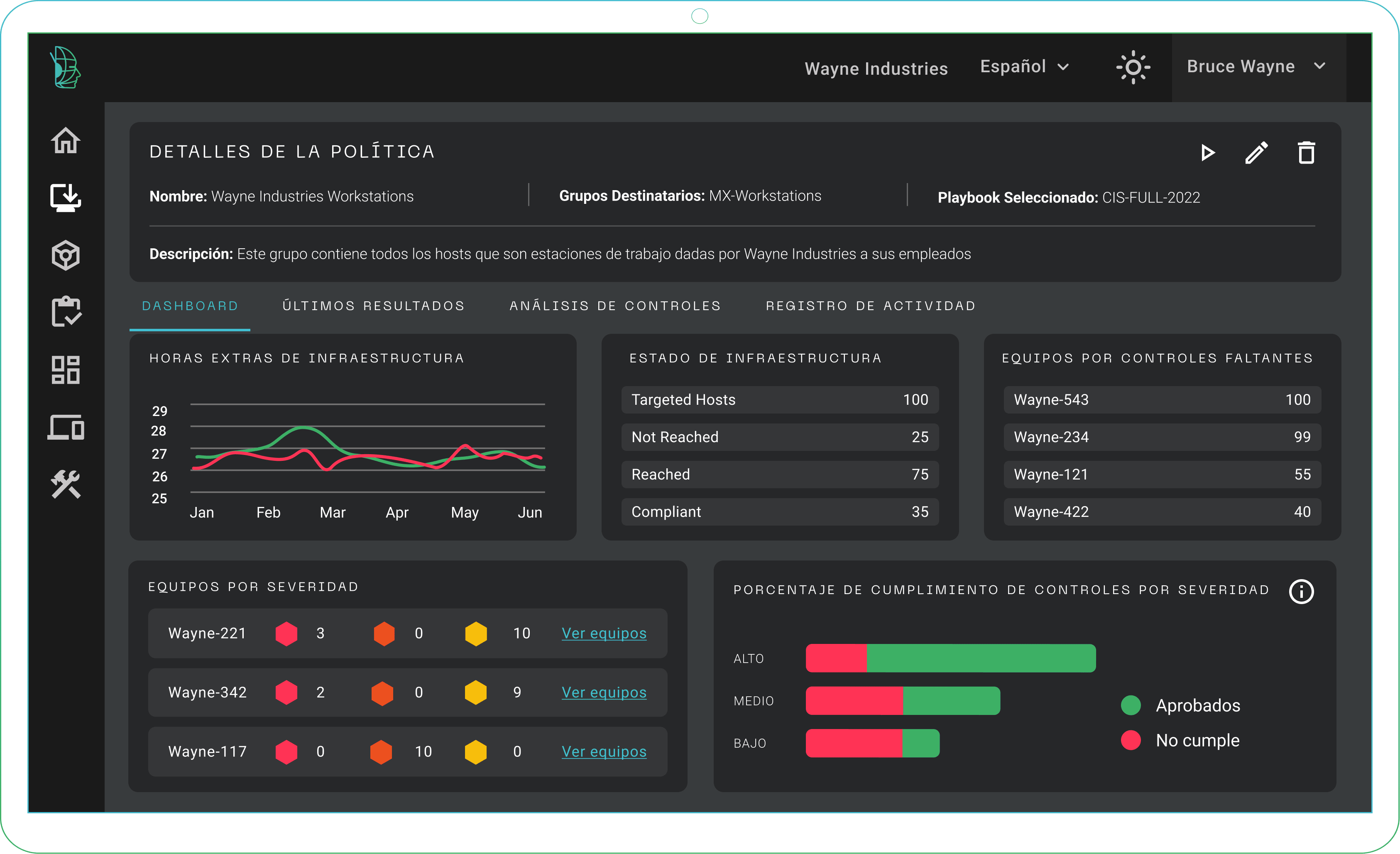Click the green line in overtime chart
Viewport: 1400px width, 854px height.
pyautogui.click(x=303, y=427)
